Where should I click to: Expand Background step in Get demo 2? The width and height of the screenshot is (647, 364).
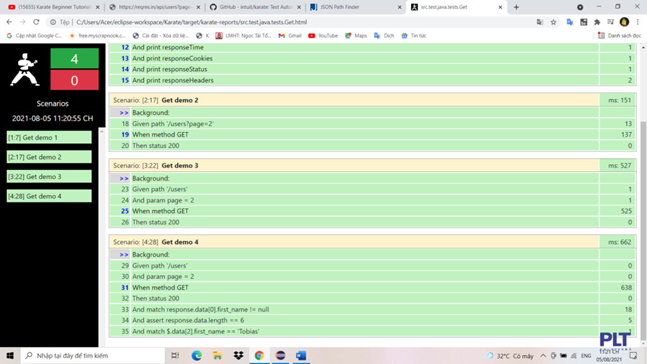point(124,113)
